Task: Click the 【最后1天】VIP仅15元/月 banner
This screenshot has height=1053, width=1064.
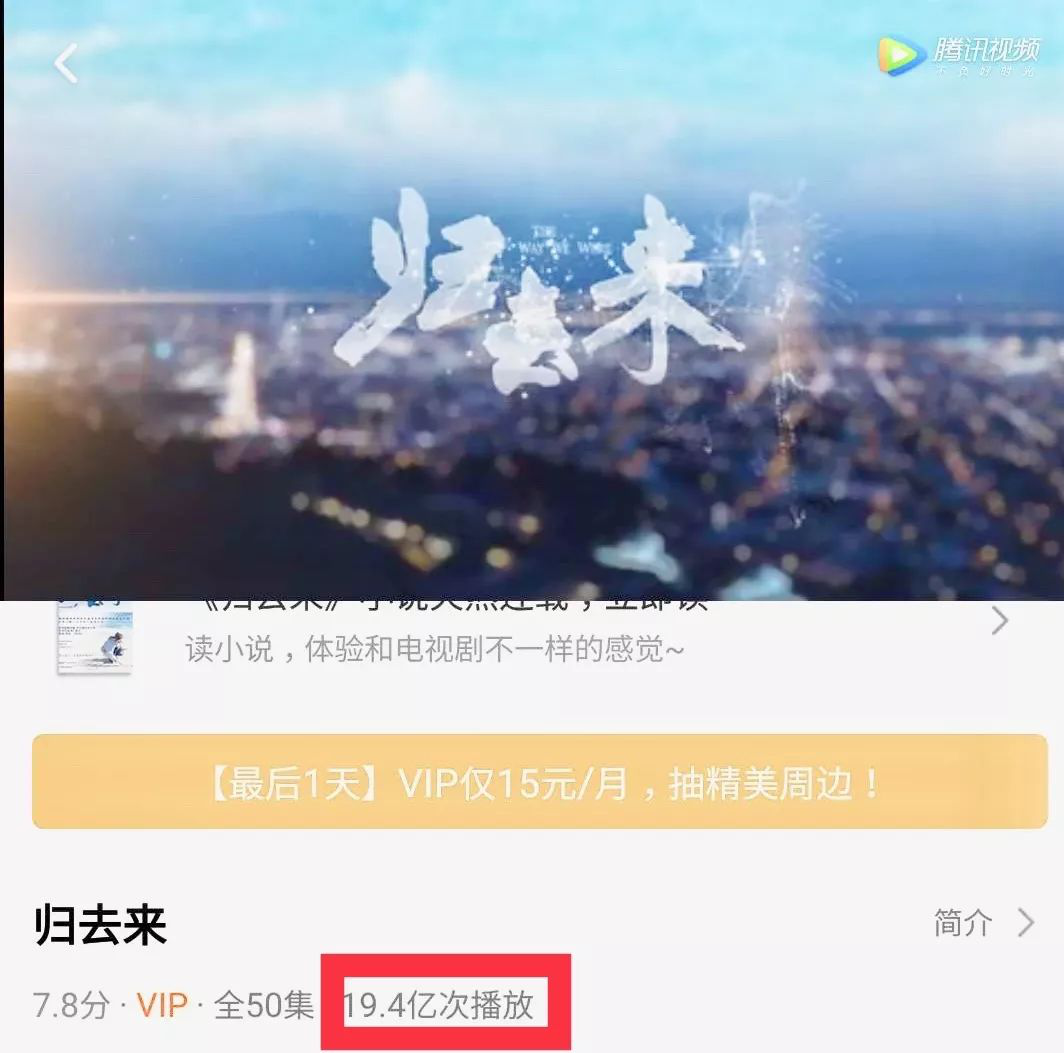Action: point(540,782)
